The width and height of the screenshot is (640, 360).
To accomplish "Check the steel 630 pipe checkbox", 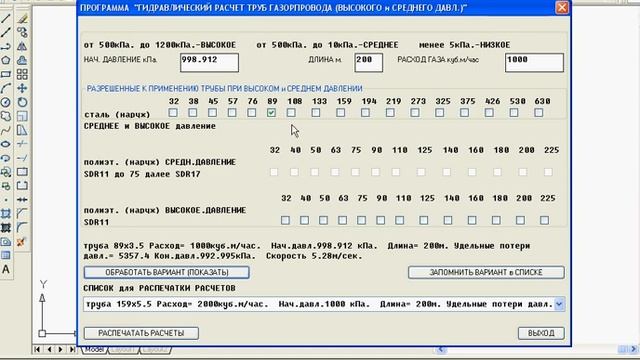I will [x=539, y=112].
